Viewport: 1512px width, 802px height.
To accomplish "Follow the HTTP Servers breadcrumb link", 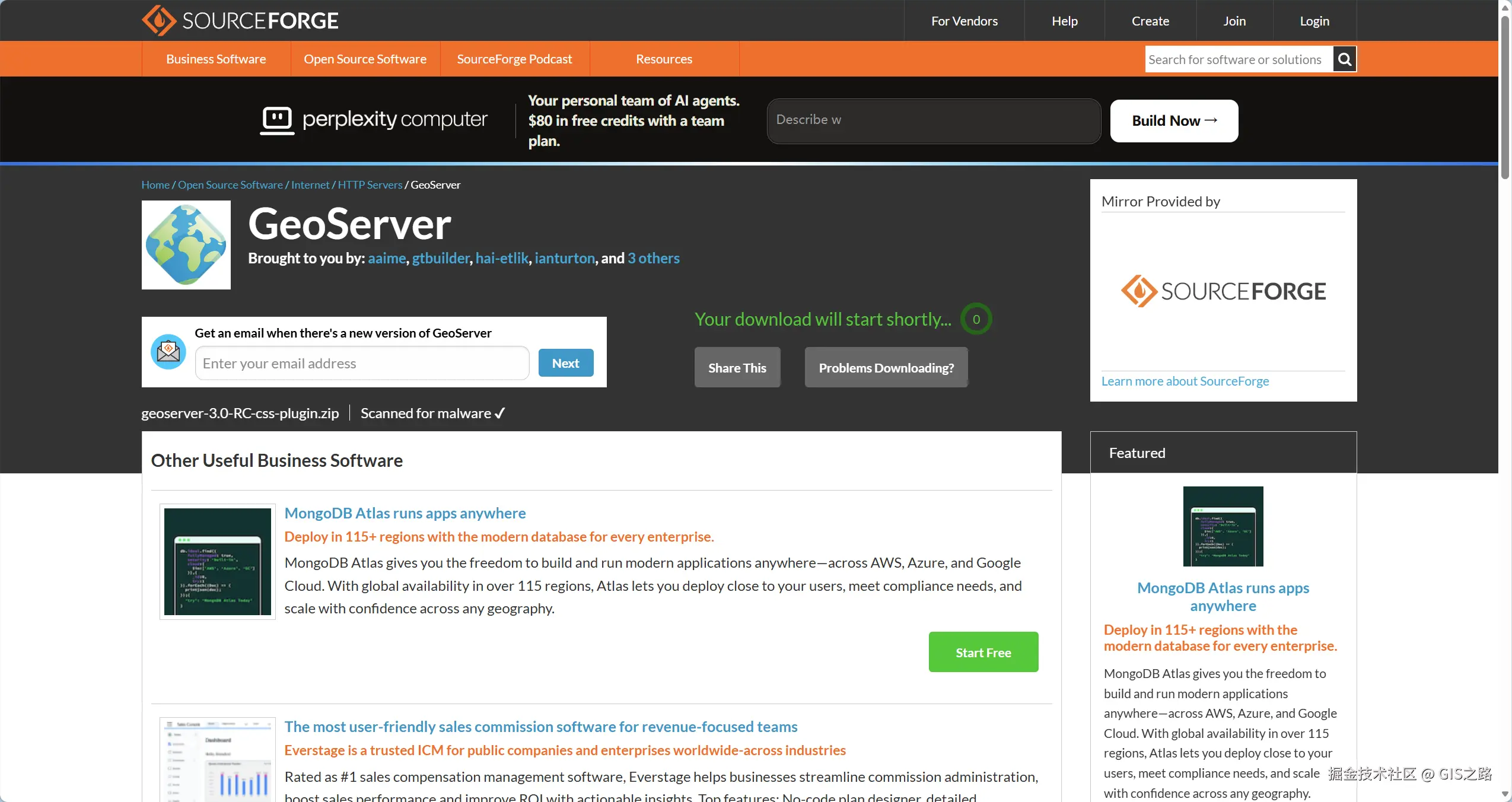I will [370, 185].
